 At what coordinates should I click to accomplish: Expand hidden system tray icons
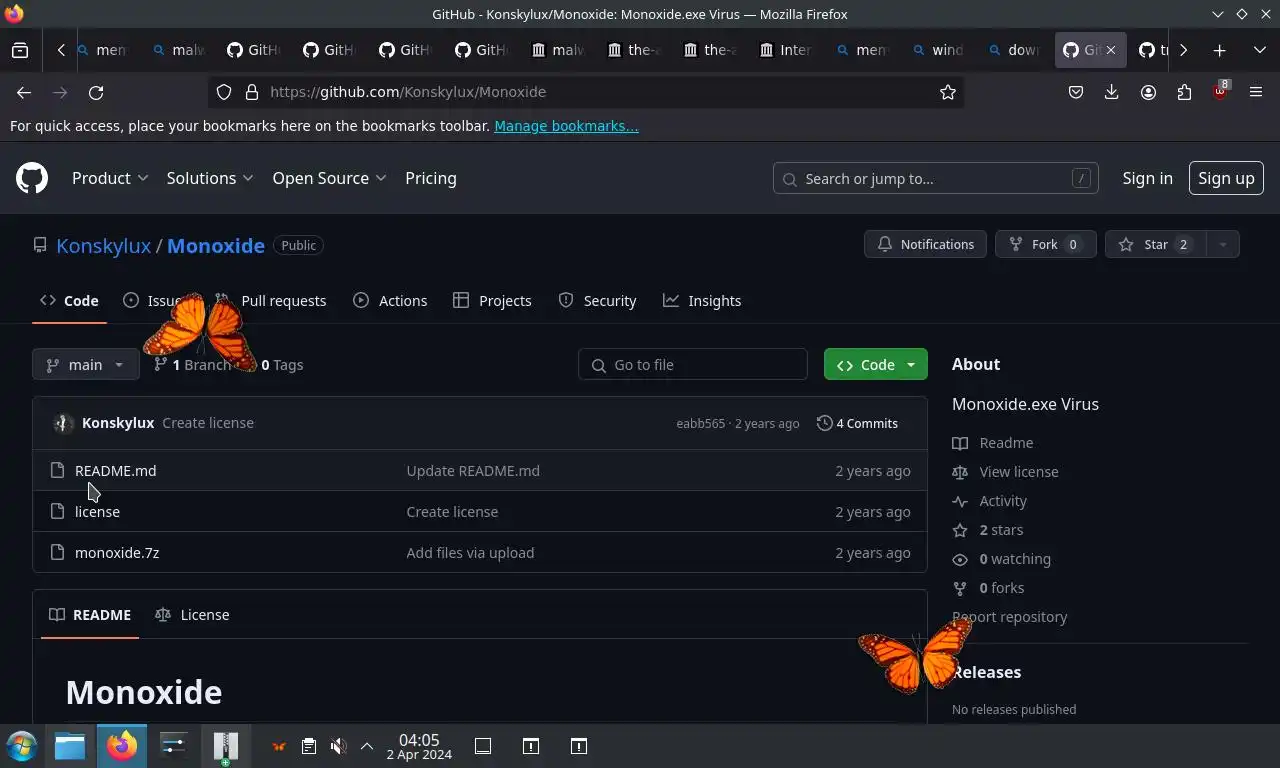coord(367,746)
